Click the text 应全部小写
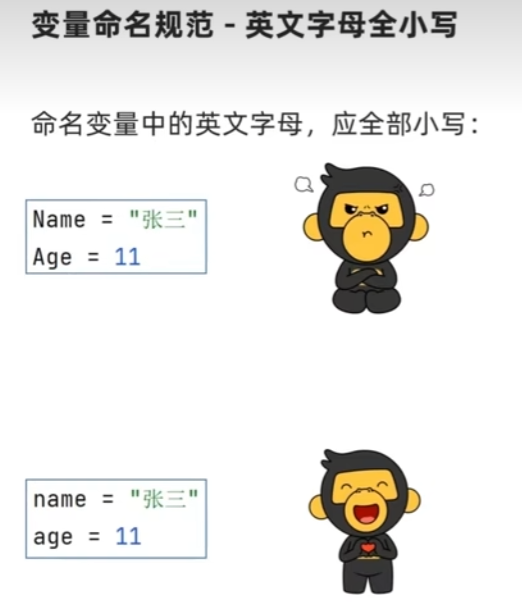Image resolution: width=522 pixels, height=609 pixels. tap(398, 125)
